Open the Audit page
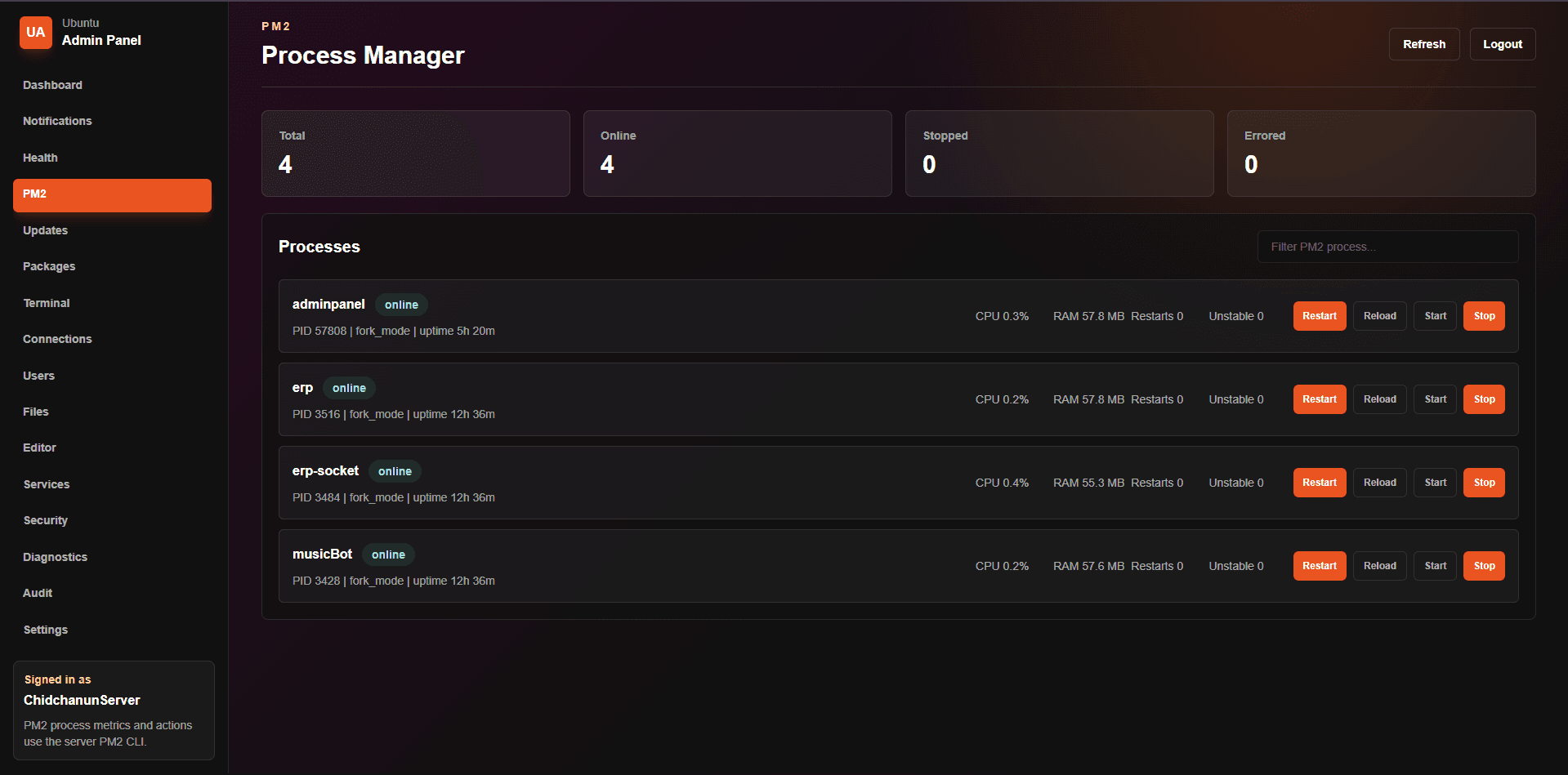This screenshot has height=775, width=1568. click(x=38, y=593)
